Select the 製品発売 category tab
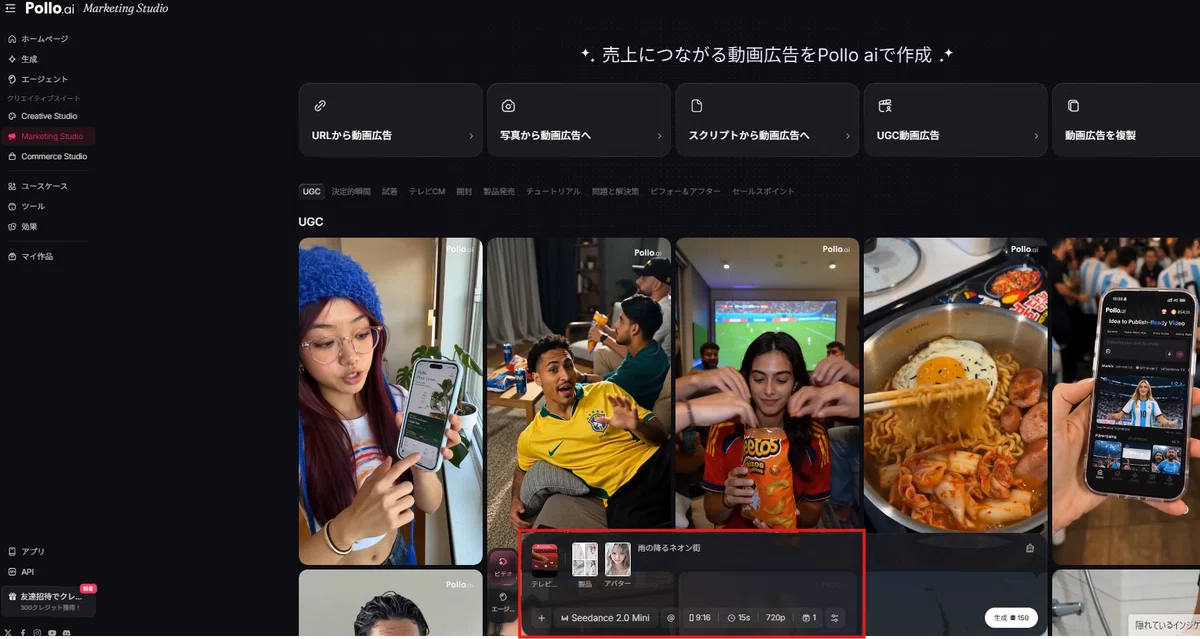Viewport: 1200px width, 639px height. point(499,191)
